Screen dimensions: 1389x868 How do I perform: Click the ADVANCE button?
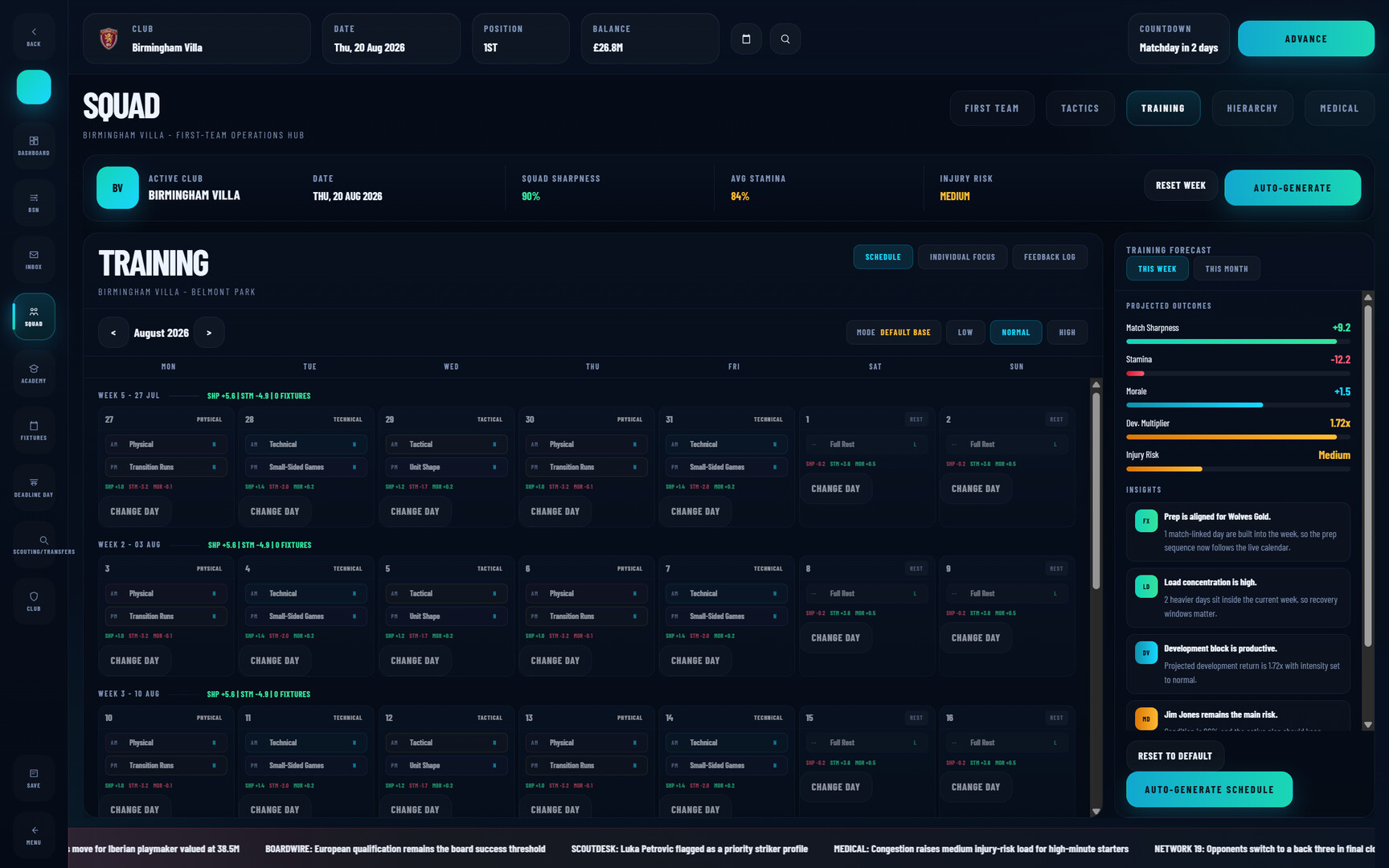click(1305, 38)
